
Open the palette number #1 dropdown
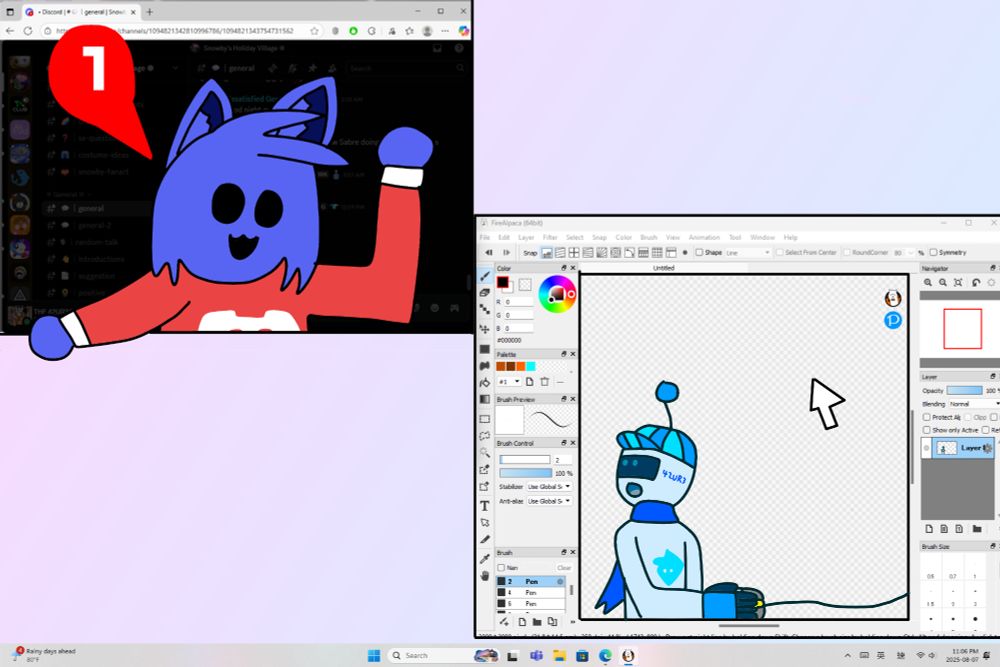coord(509,381)
